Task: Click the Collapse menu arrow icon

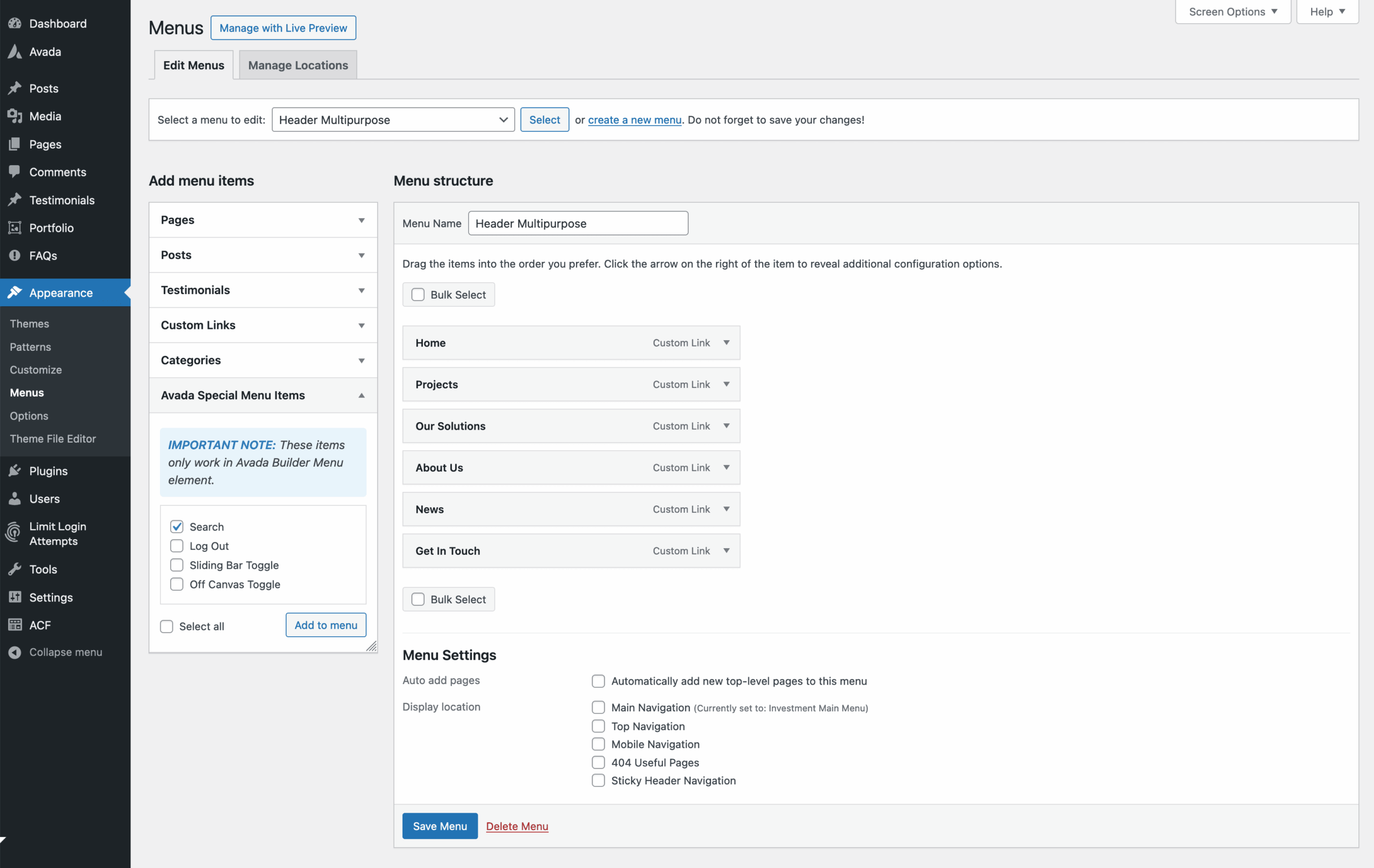Action: pyautogui.click(x=15, y=652)
